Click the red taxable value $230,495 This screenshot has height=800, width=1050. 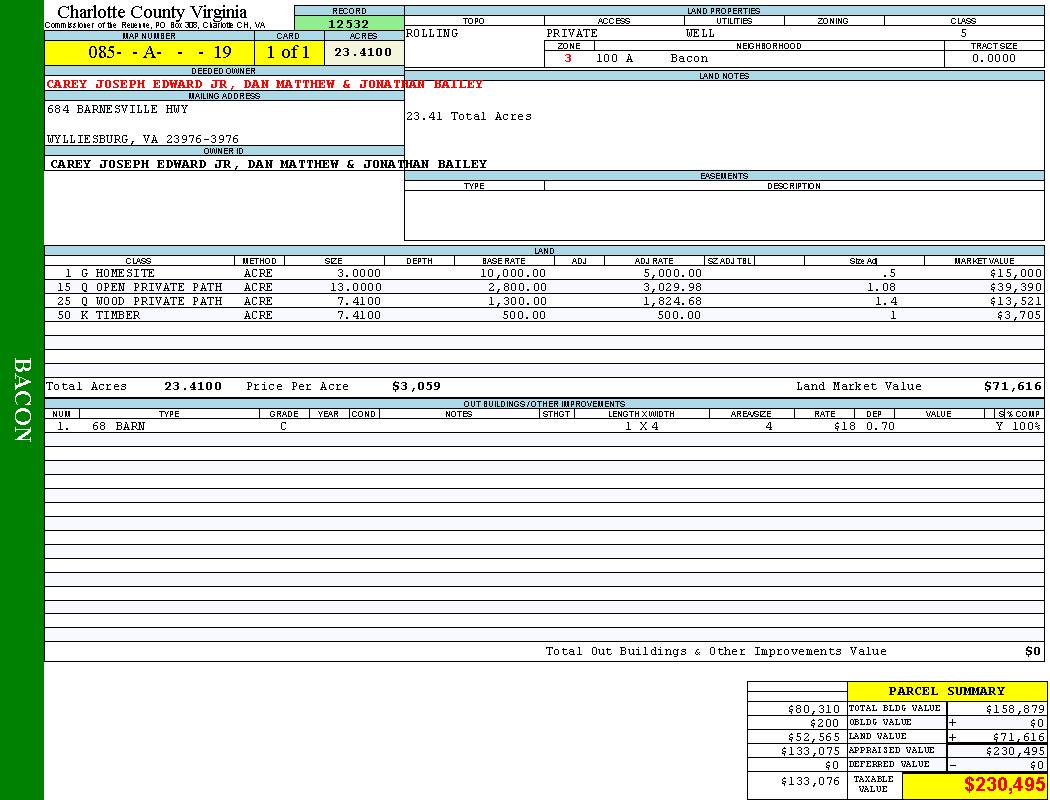point(1004,786)
